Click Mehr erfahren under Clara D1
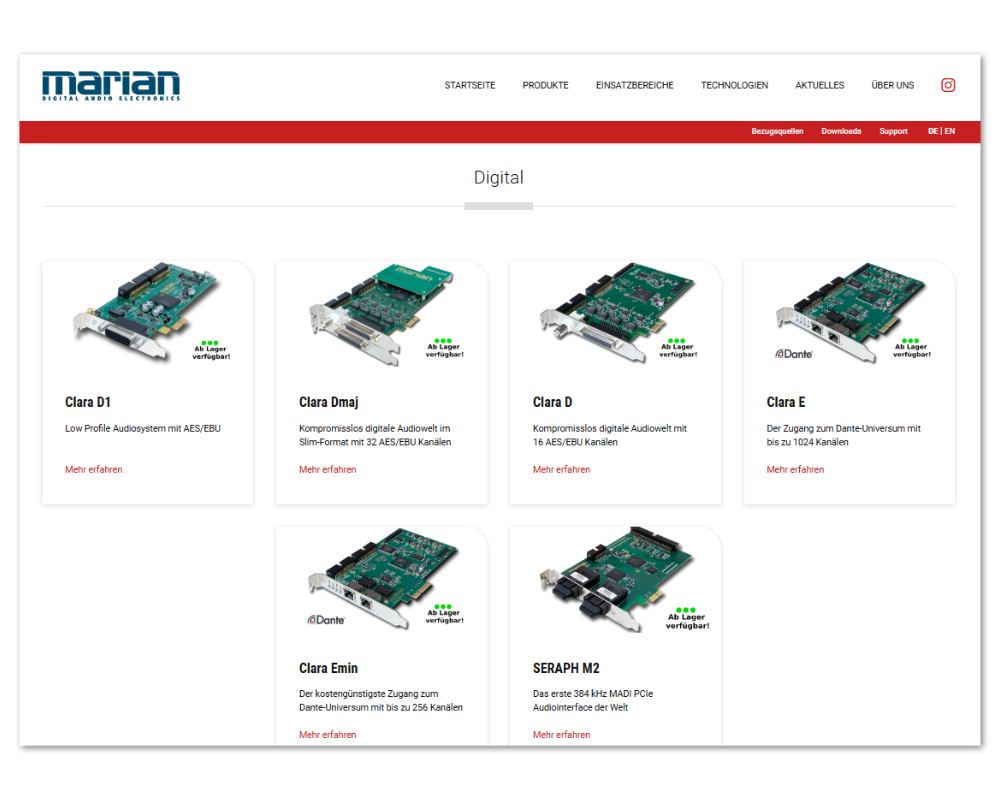The height and width of the screenshot is (800, 1000). pyautogui.click(x=94, y=470)
